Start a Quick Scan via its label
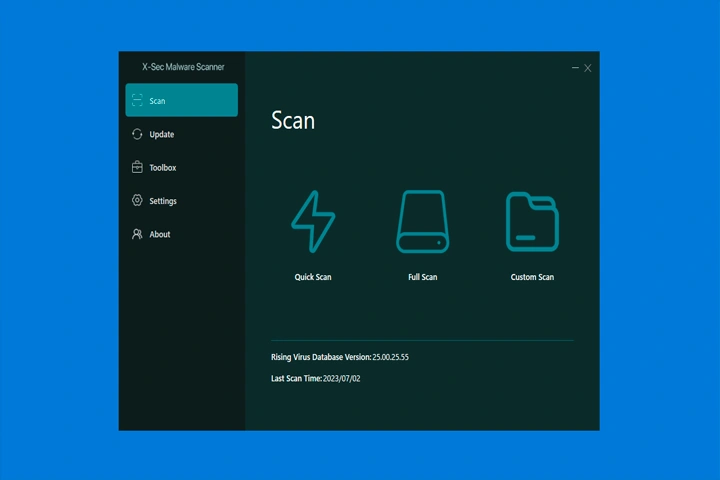720x480 pixels. point(313,277)
